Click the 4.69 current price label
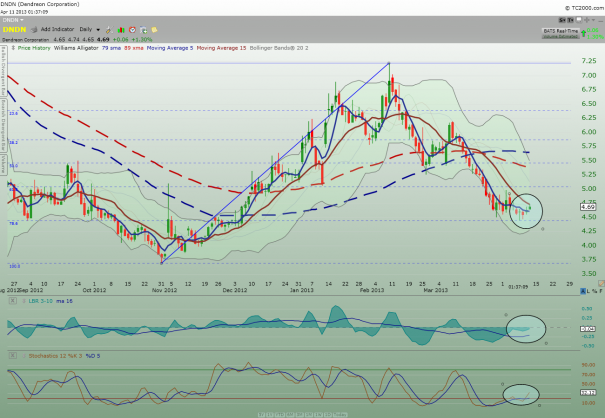The image size is (605, 418). coord(588,207)
